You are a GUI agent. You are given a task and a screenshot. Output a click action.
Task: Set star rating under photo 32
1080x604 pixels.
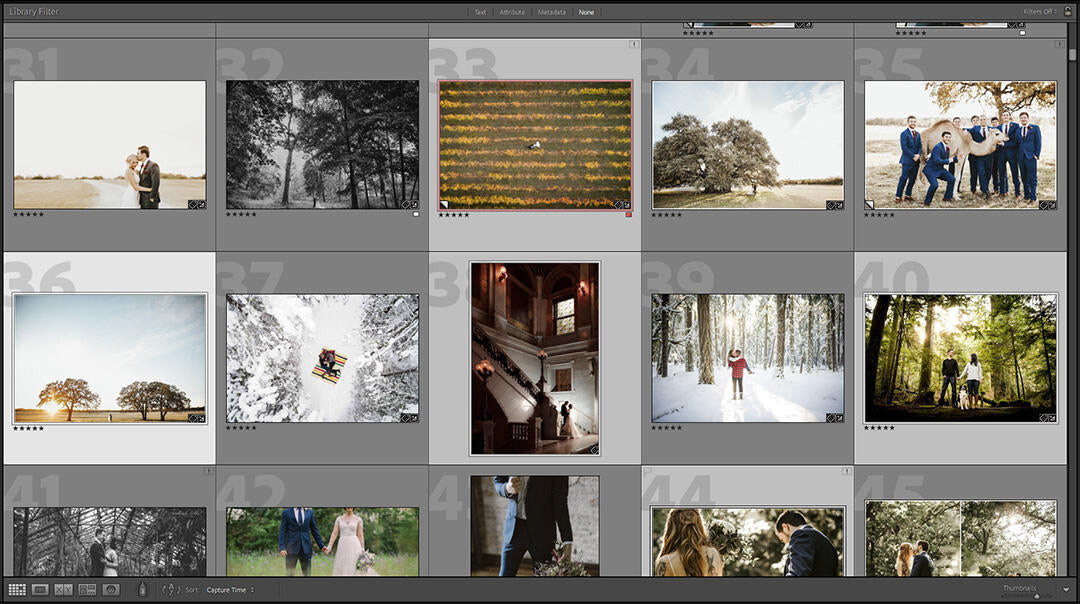tap(241, 215)
